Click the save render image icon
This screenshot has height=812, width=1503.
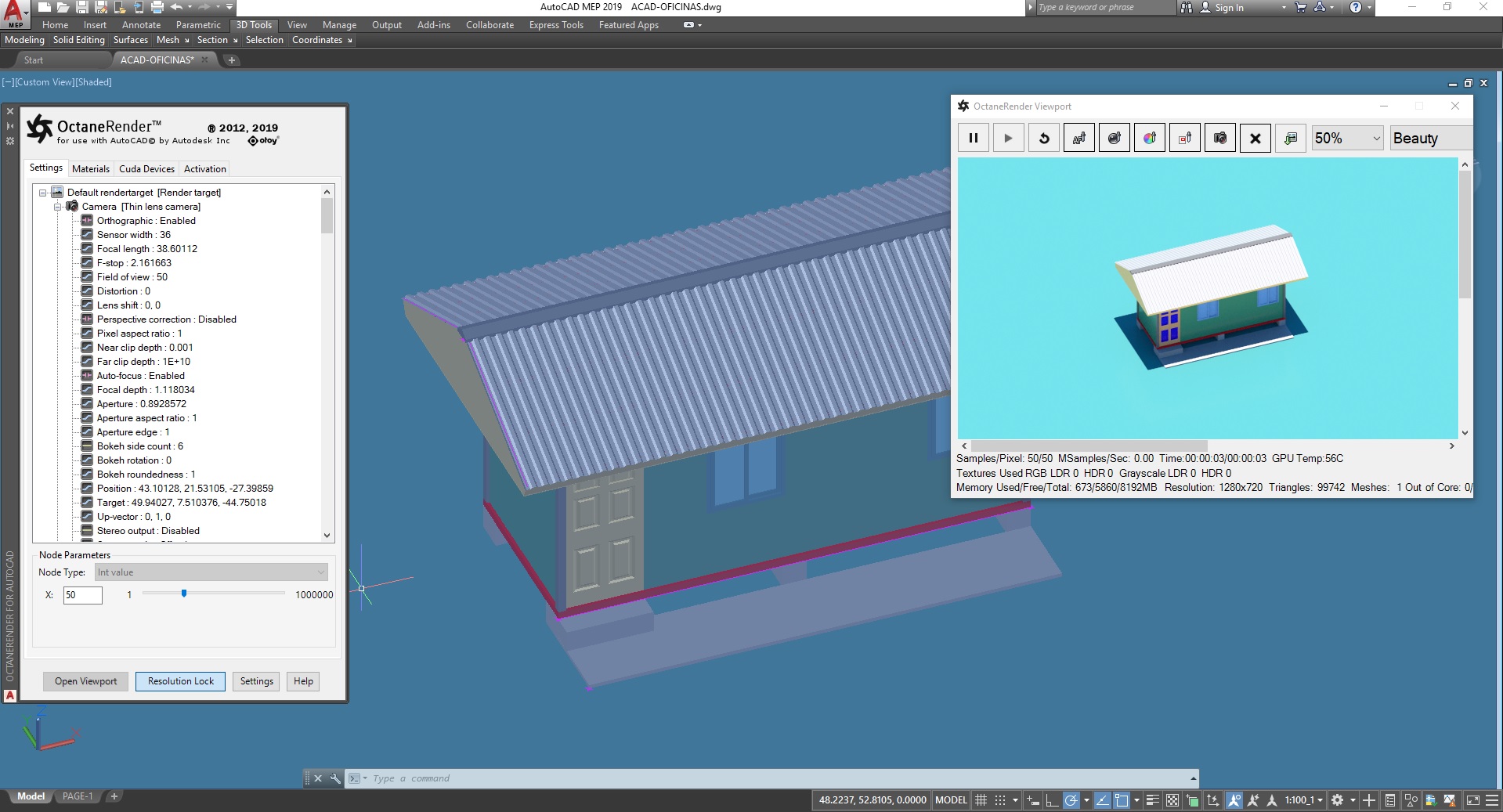click(1290, 139)
